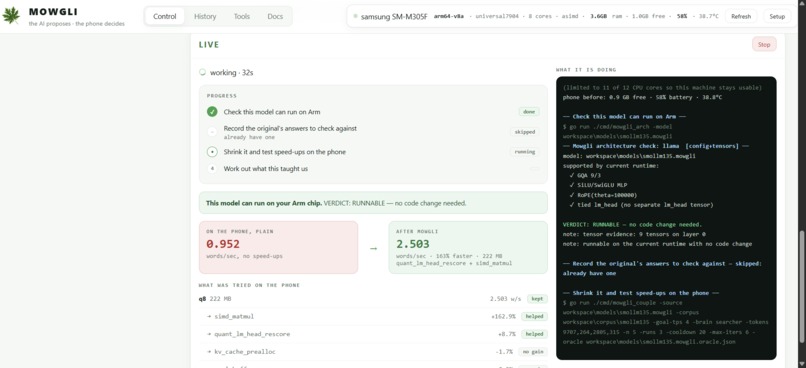Screen dimensions: 806x368
Task: Stop the live run
Action: pyautogui.click(x=764, y=44)
